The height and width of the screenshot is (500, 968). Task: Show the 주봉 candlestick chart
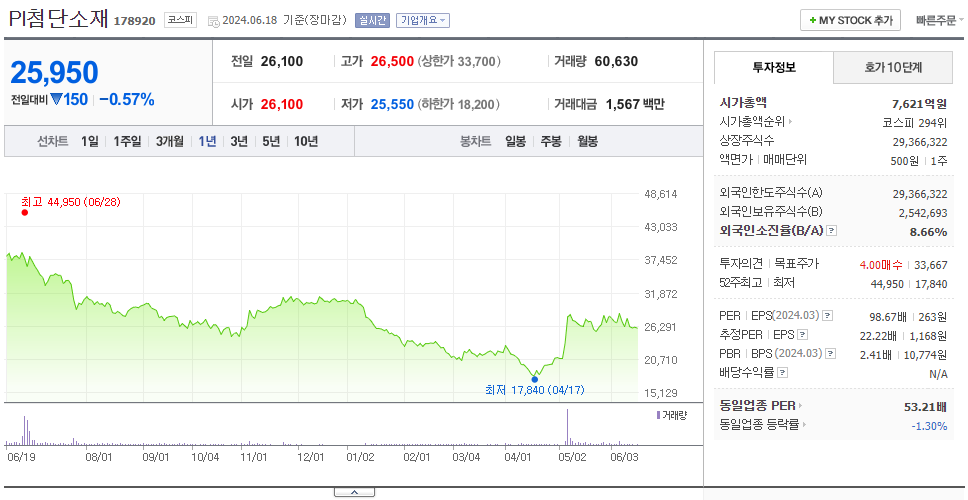(x=551, y=141)
